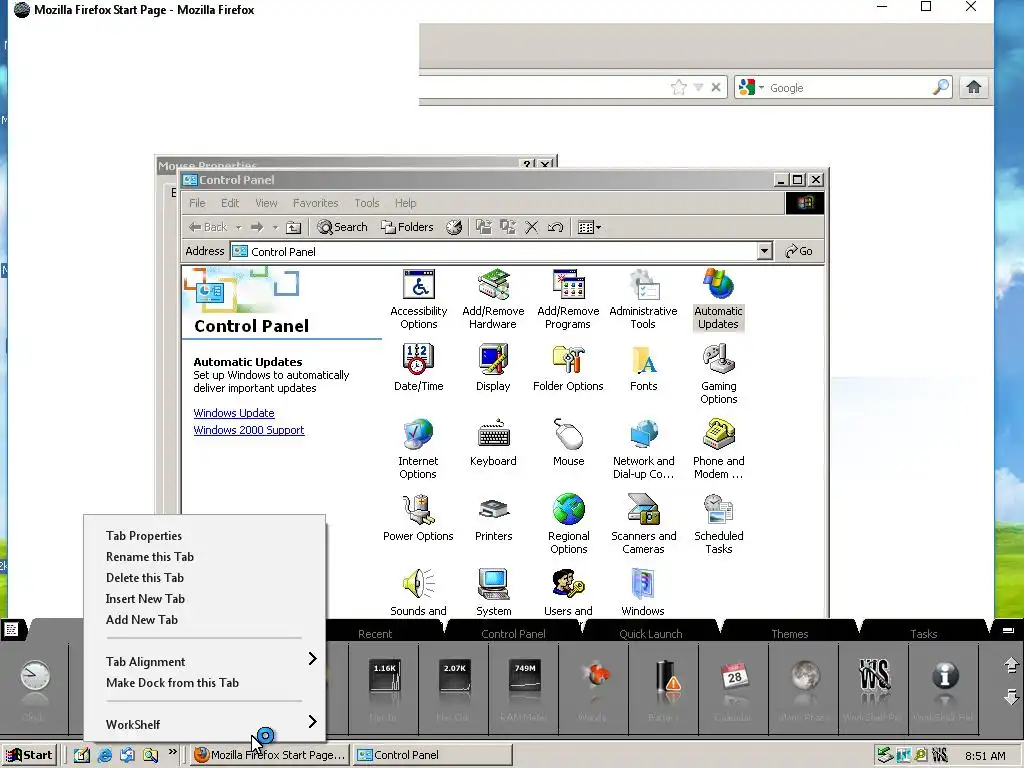The width and height of the screenshot is (1024, 768).
Task: Expand the Quick Launch overflow chevron
Action: (172, 752)
